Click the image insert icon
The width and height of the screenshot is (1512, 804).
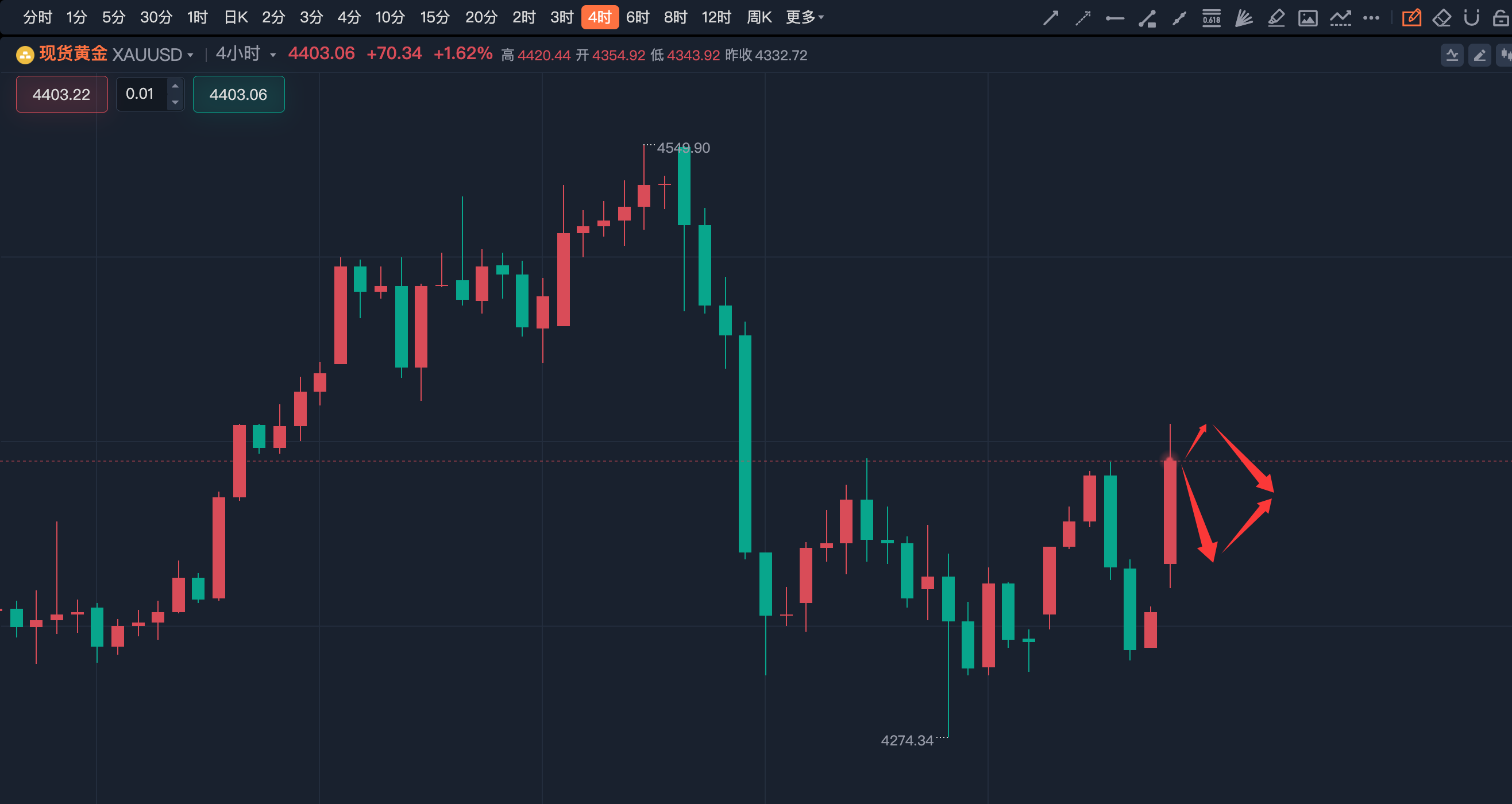coord(1307,18)
